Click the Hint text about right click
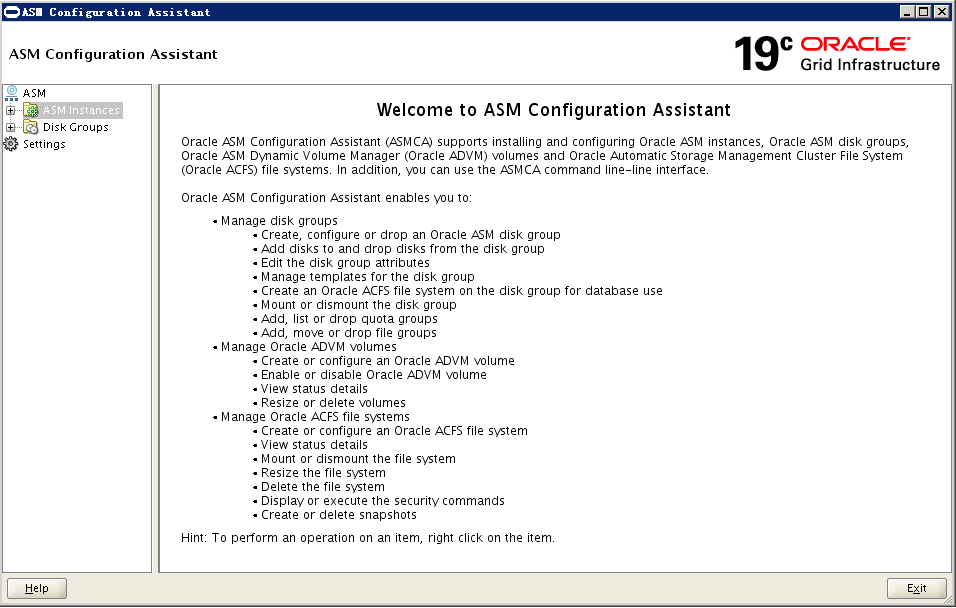The height and width of the screenshot is (608, 956). (368, 538)
